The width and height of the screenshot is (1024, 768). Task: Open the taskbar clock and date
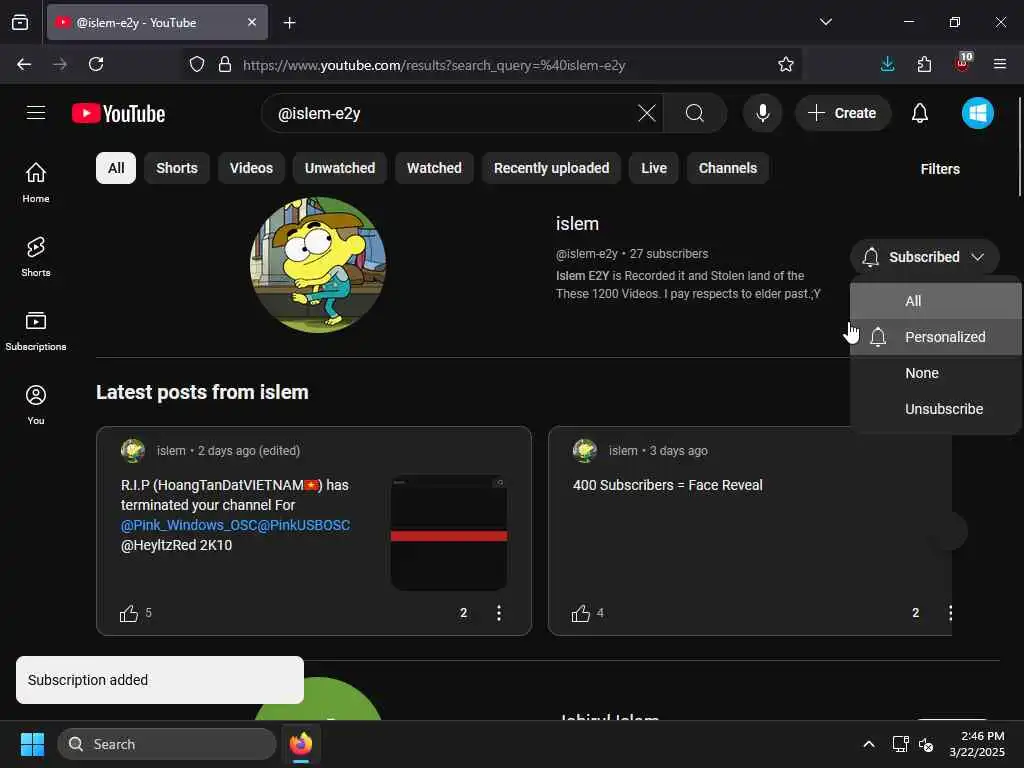tap(977, 744)
